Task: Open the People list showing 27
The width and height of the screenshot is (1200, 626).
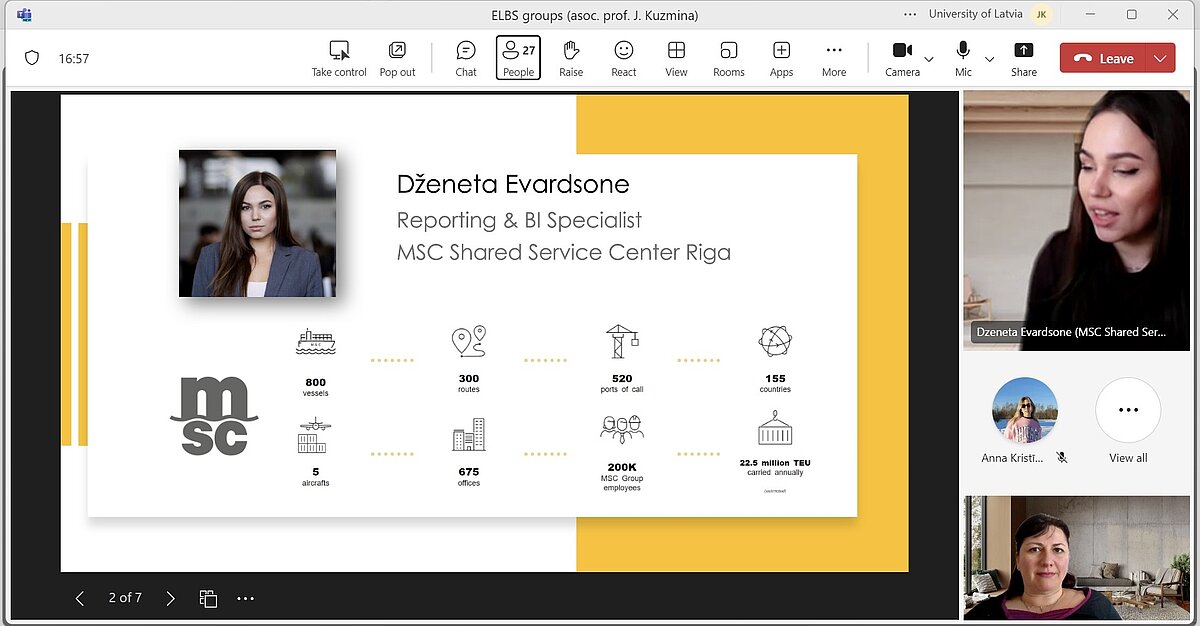Action: 518,58
